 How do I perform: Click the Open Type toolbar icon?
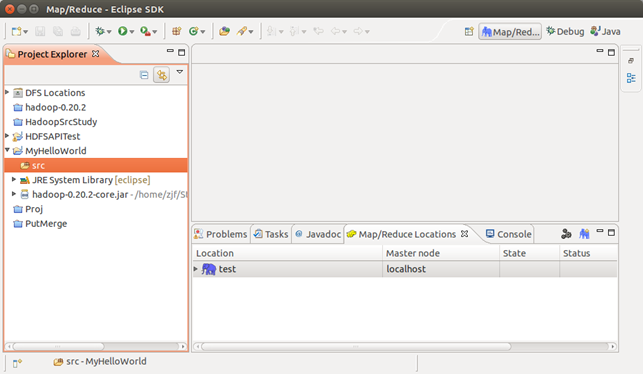(224, 31)
